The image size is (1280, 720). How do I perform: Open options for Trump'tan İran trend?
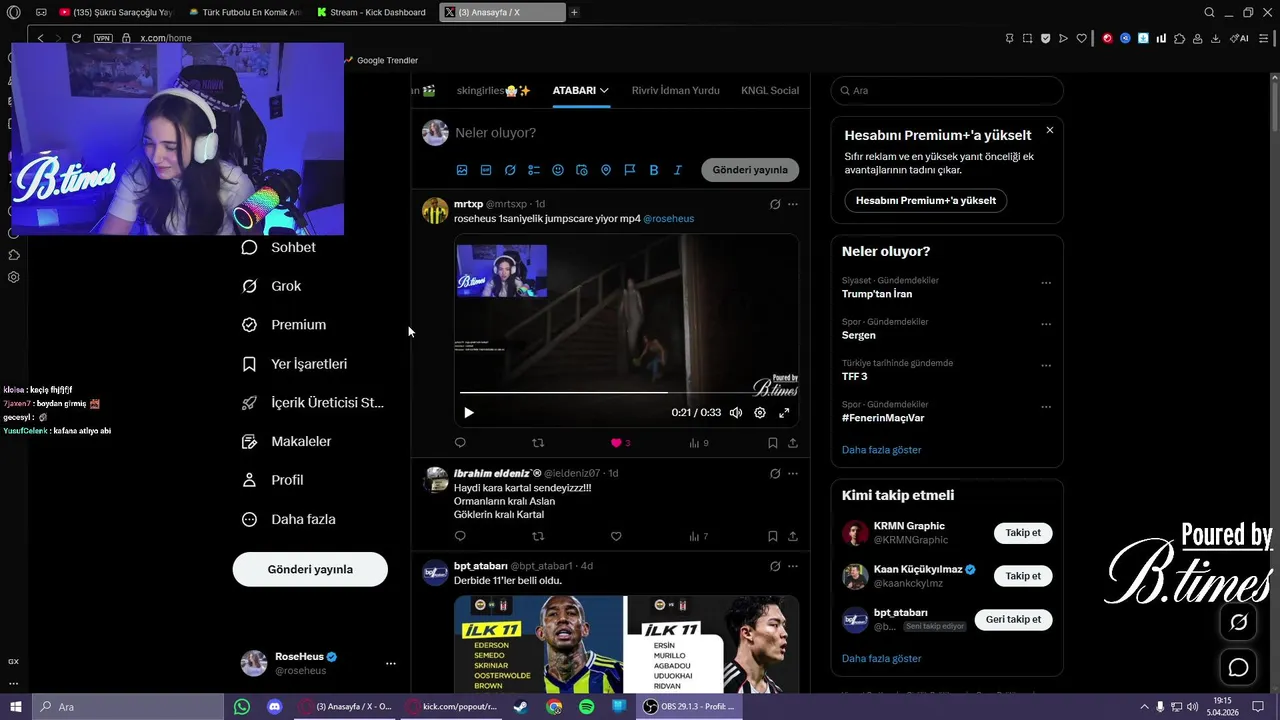coord(1046,283)
